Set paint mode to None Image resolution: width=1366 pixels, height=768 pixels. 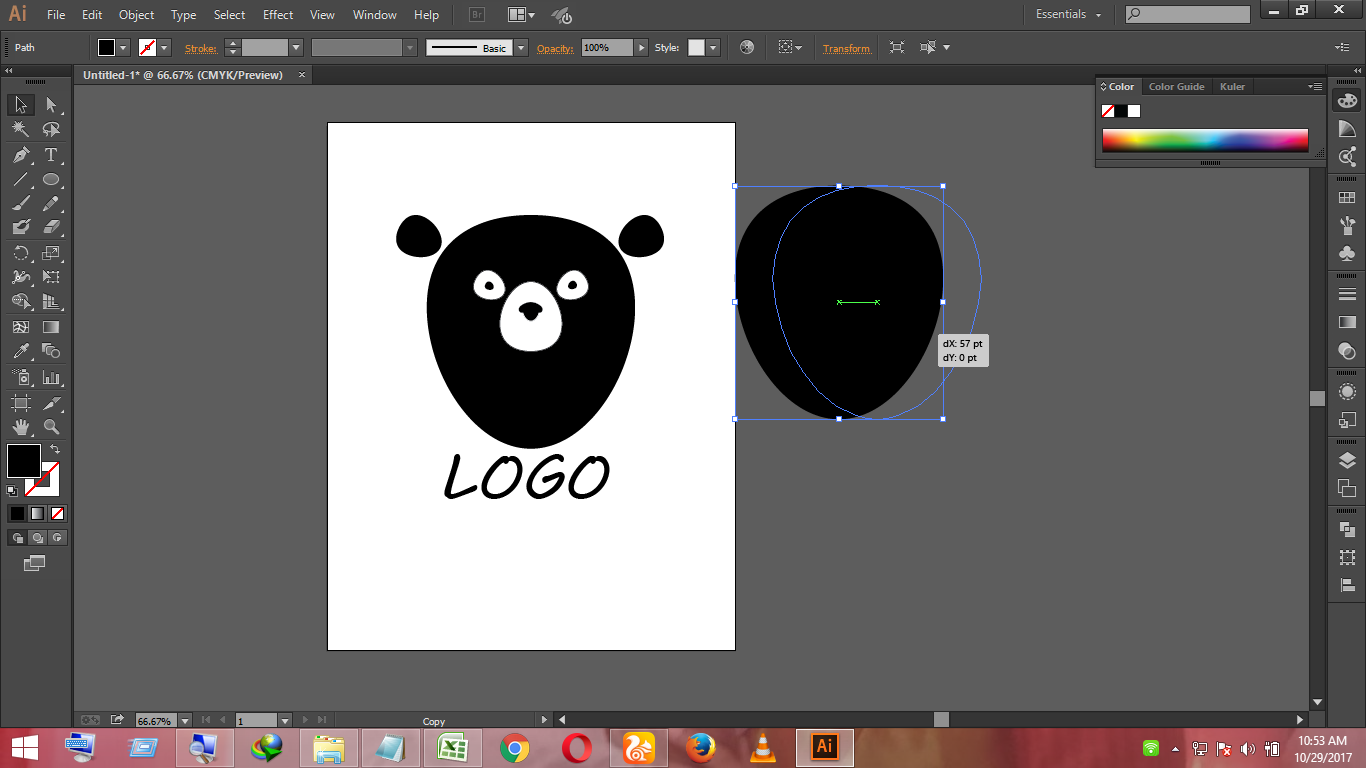click(x=57, y=513)
